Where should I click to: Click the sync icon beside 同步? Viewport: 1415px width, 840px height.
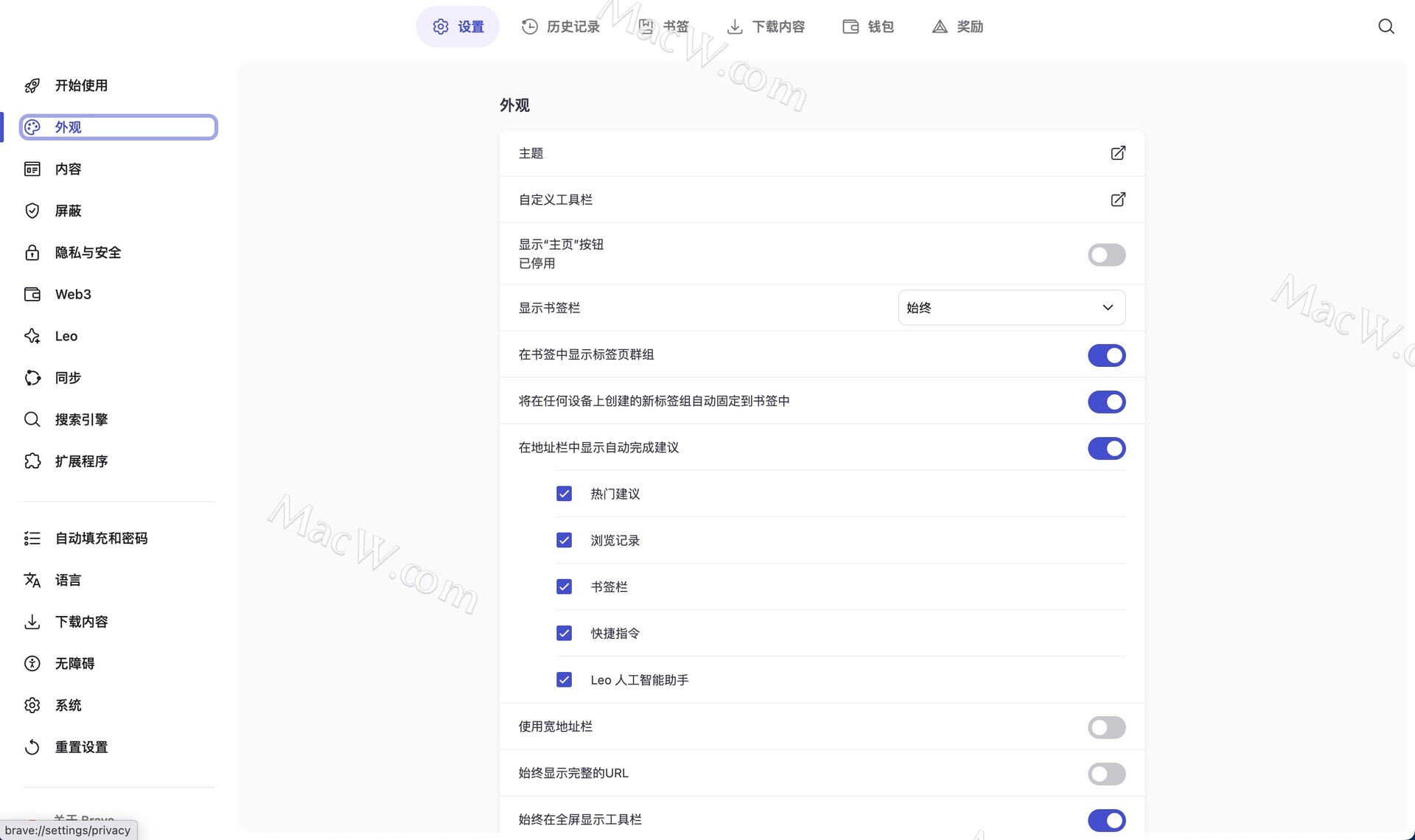pyautogui.click(x=32, y=378)
